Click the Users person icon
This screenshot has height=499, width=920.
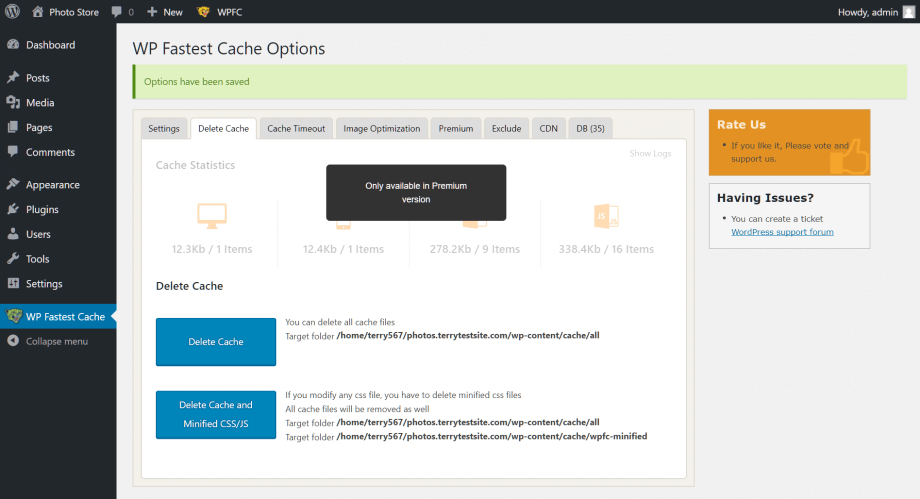click(x=13, y=234)
